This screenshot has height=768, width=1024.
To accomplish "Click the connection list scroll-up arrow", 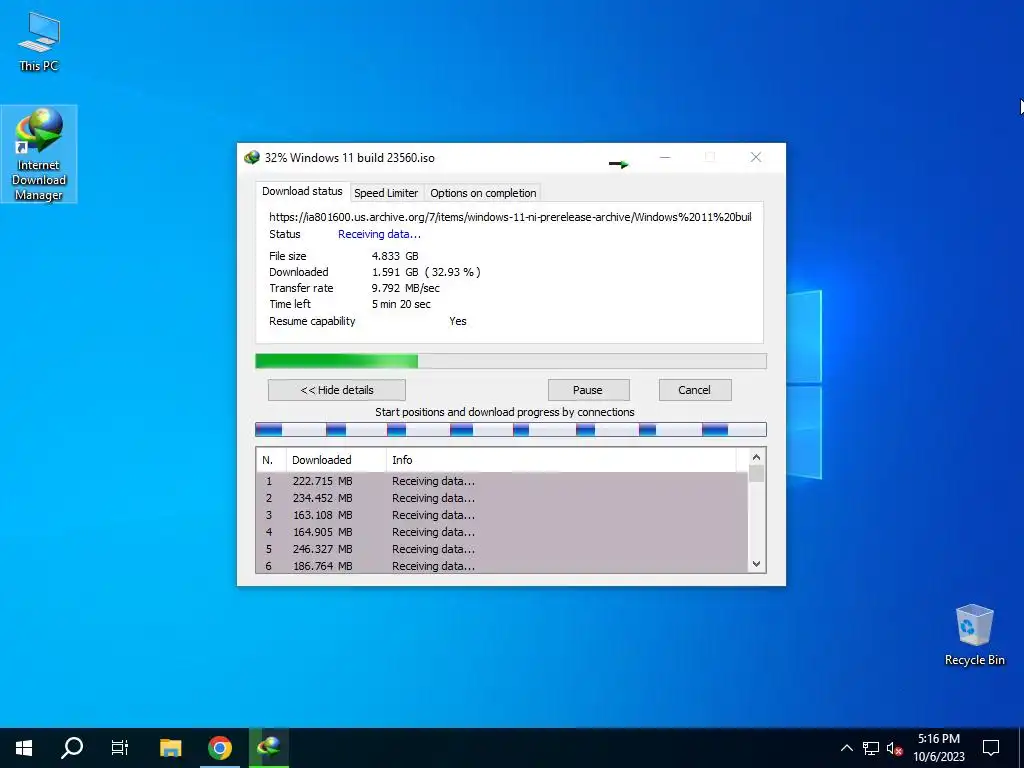I will (x=756, y=457).
